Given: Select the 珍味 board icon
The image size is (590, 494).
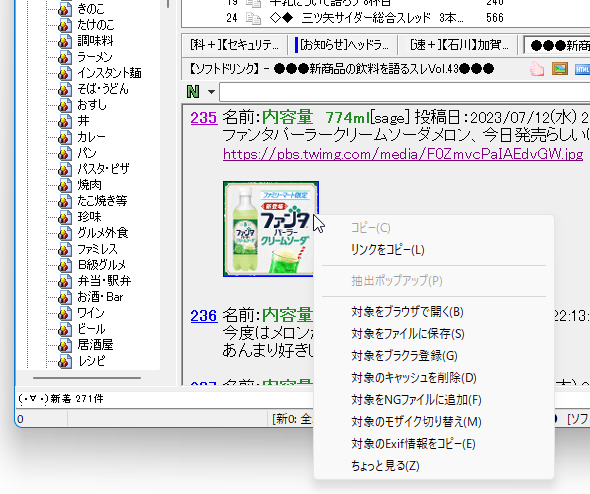Looking at the screenshot, I should (64, 217).
